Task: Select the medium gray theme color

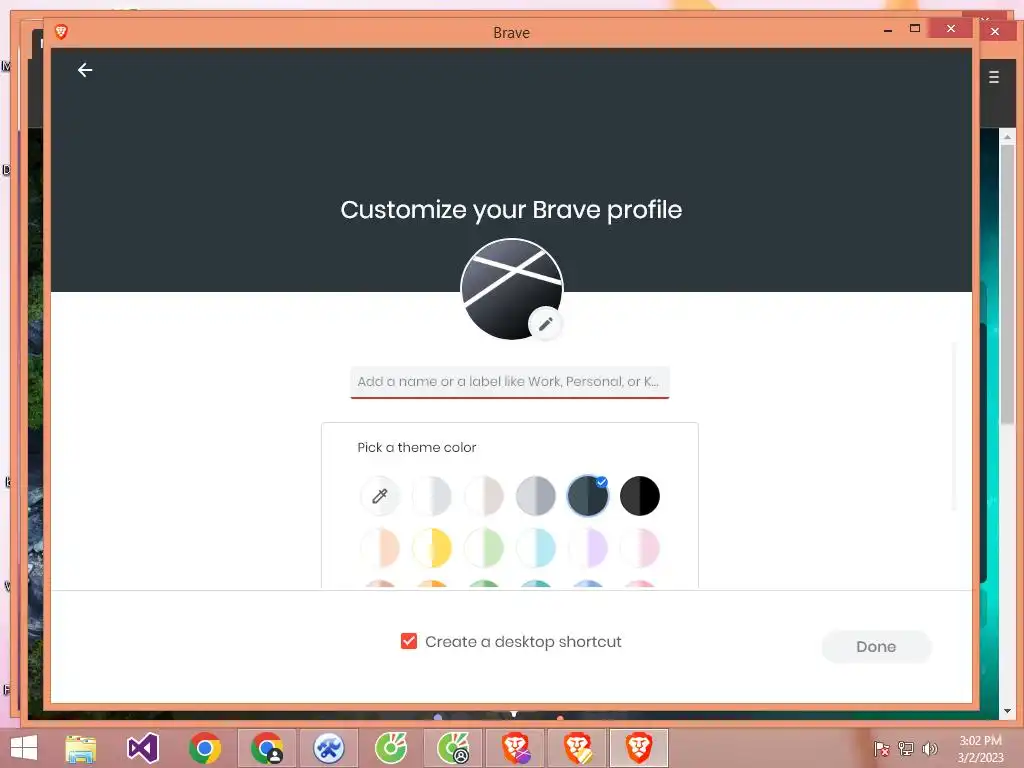Action: (536, 496)
